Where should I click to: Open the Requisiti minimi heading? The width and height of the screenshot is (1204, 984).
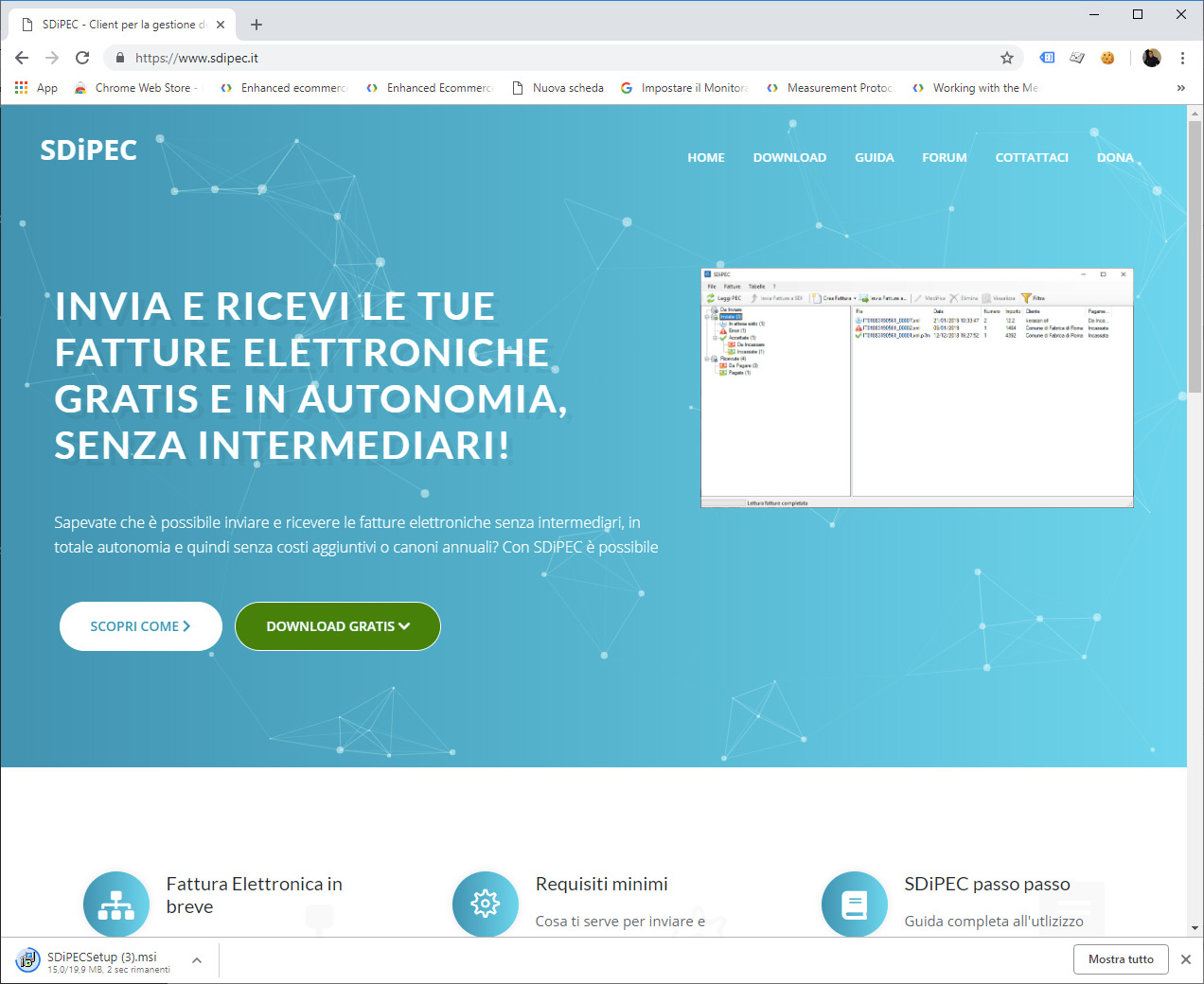(x=602, y=884)
